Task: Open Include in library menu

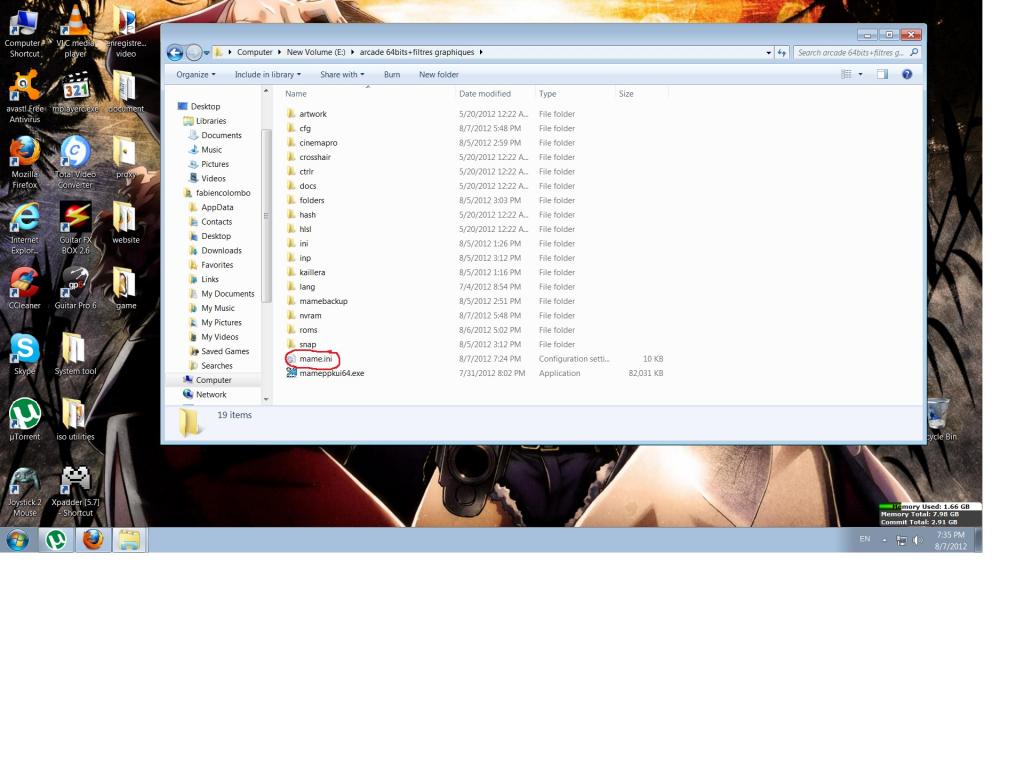Action: tap(268, 74)
